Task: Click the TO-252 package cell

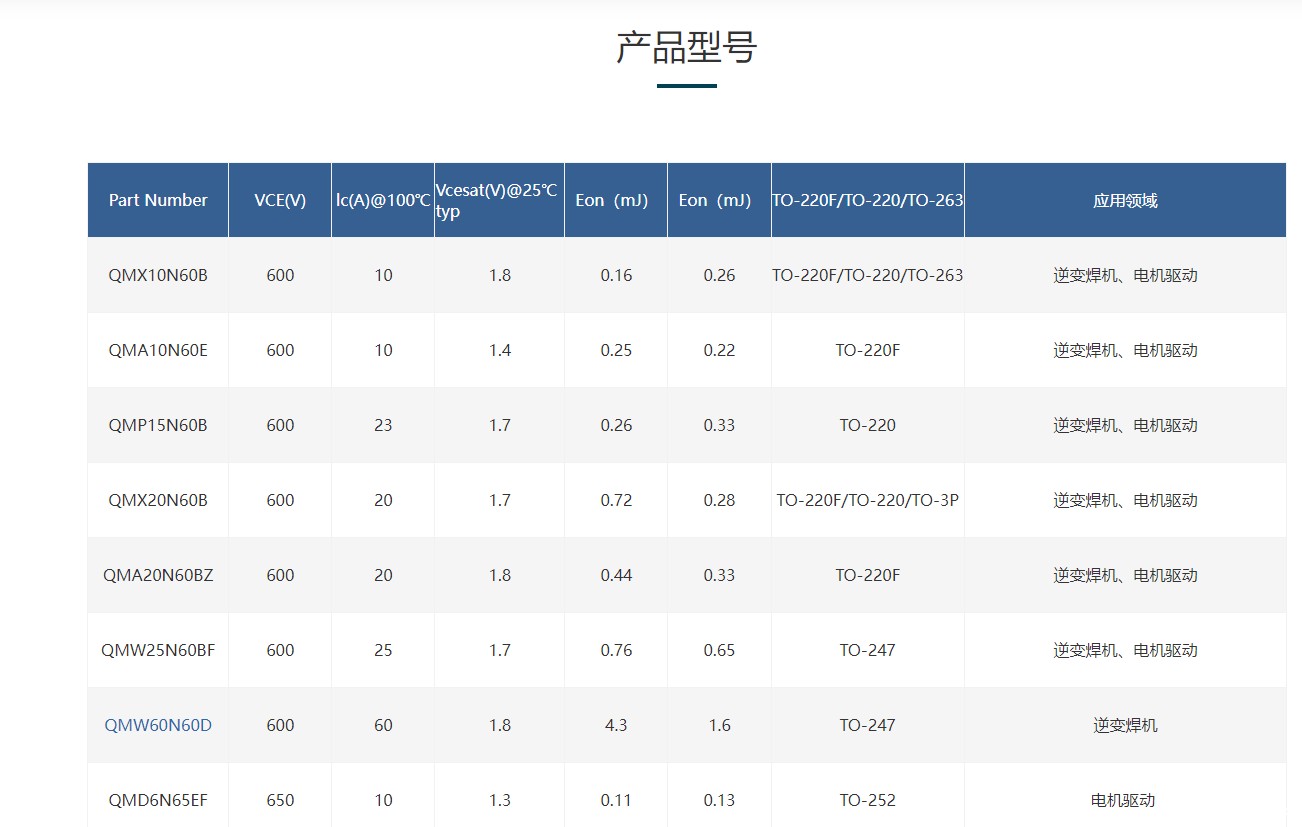Action: 867,800
